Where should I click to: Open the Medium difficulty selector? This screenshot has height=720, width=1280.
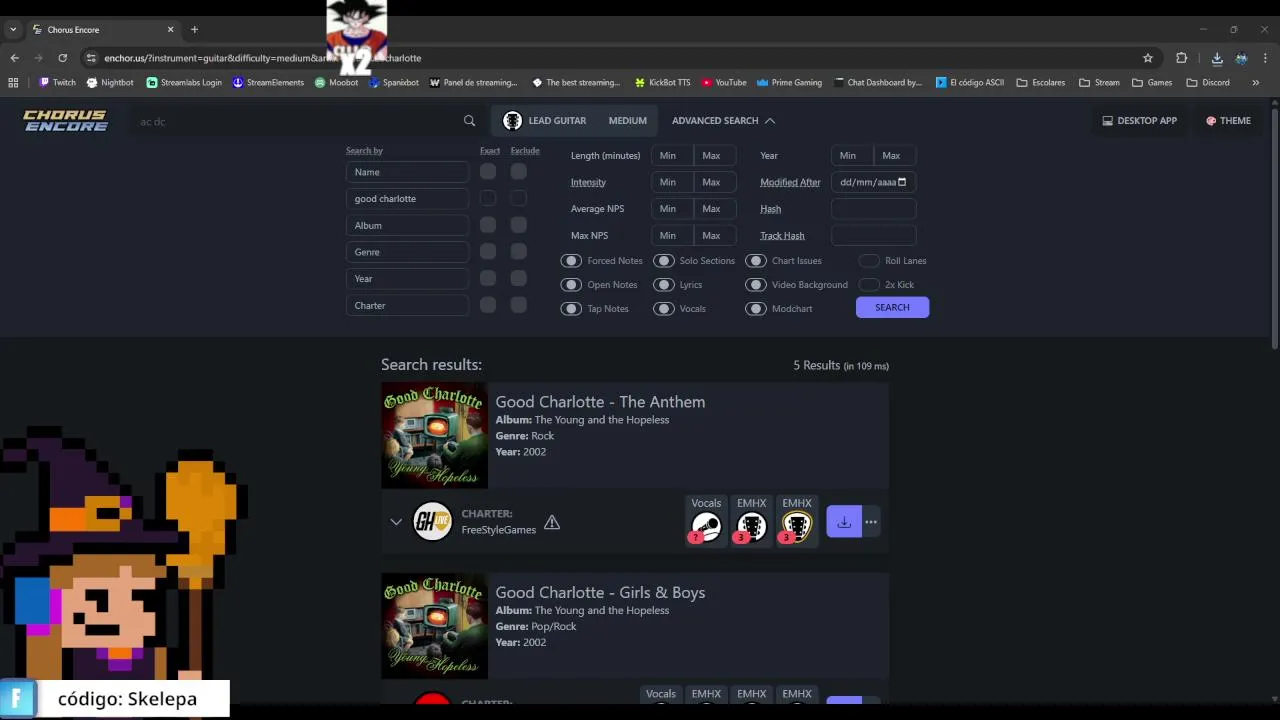[628, 121]
